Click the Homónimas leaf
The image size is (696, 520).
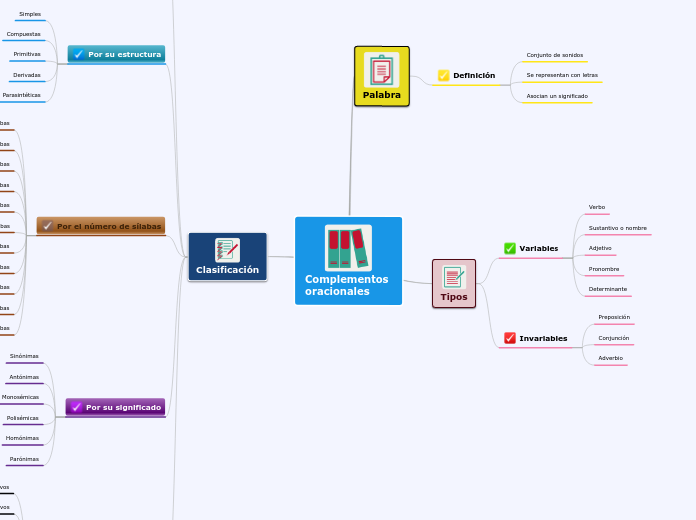point(22,438)
